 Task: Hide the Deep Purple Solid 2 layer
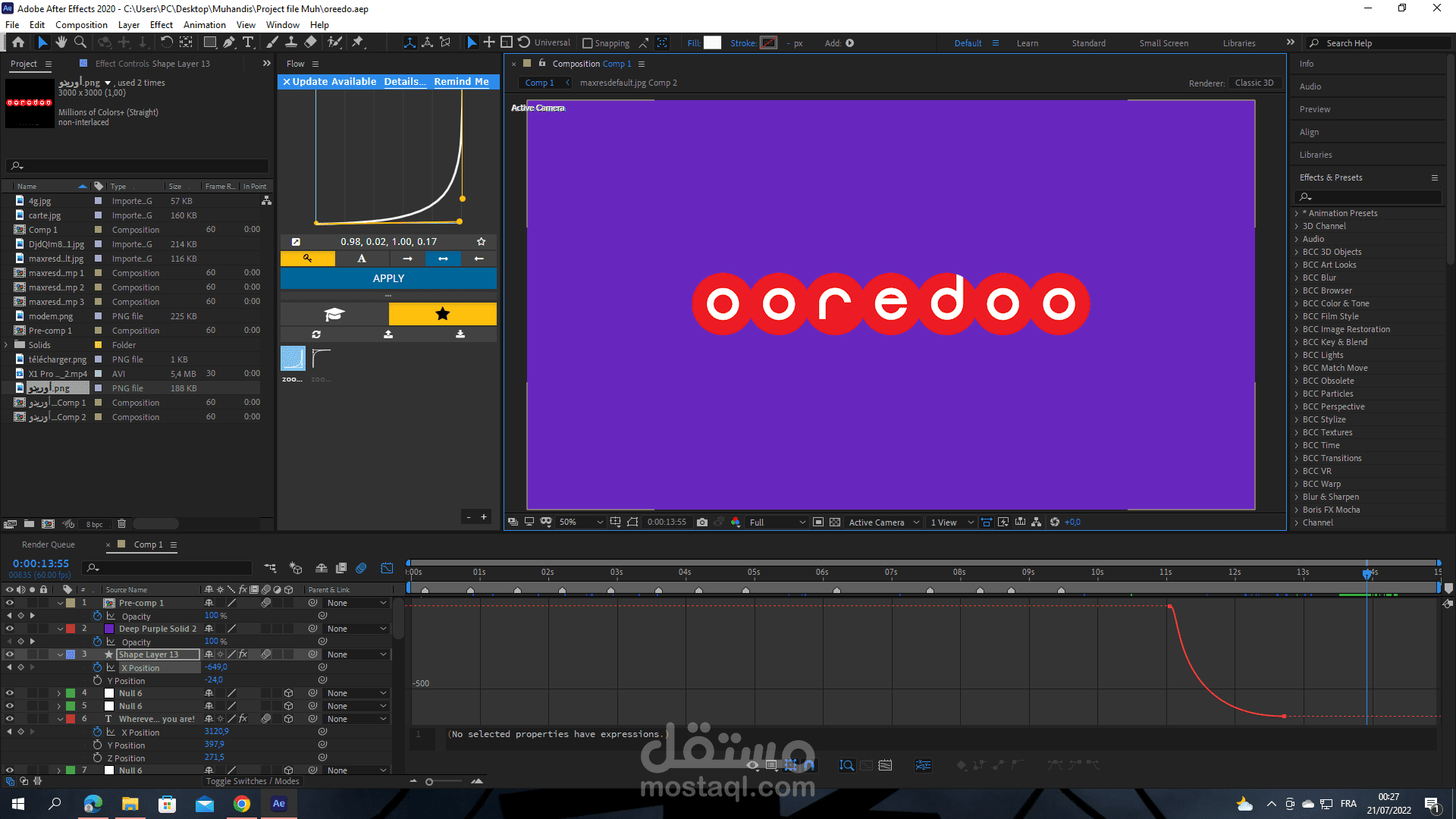click(10, 629)
